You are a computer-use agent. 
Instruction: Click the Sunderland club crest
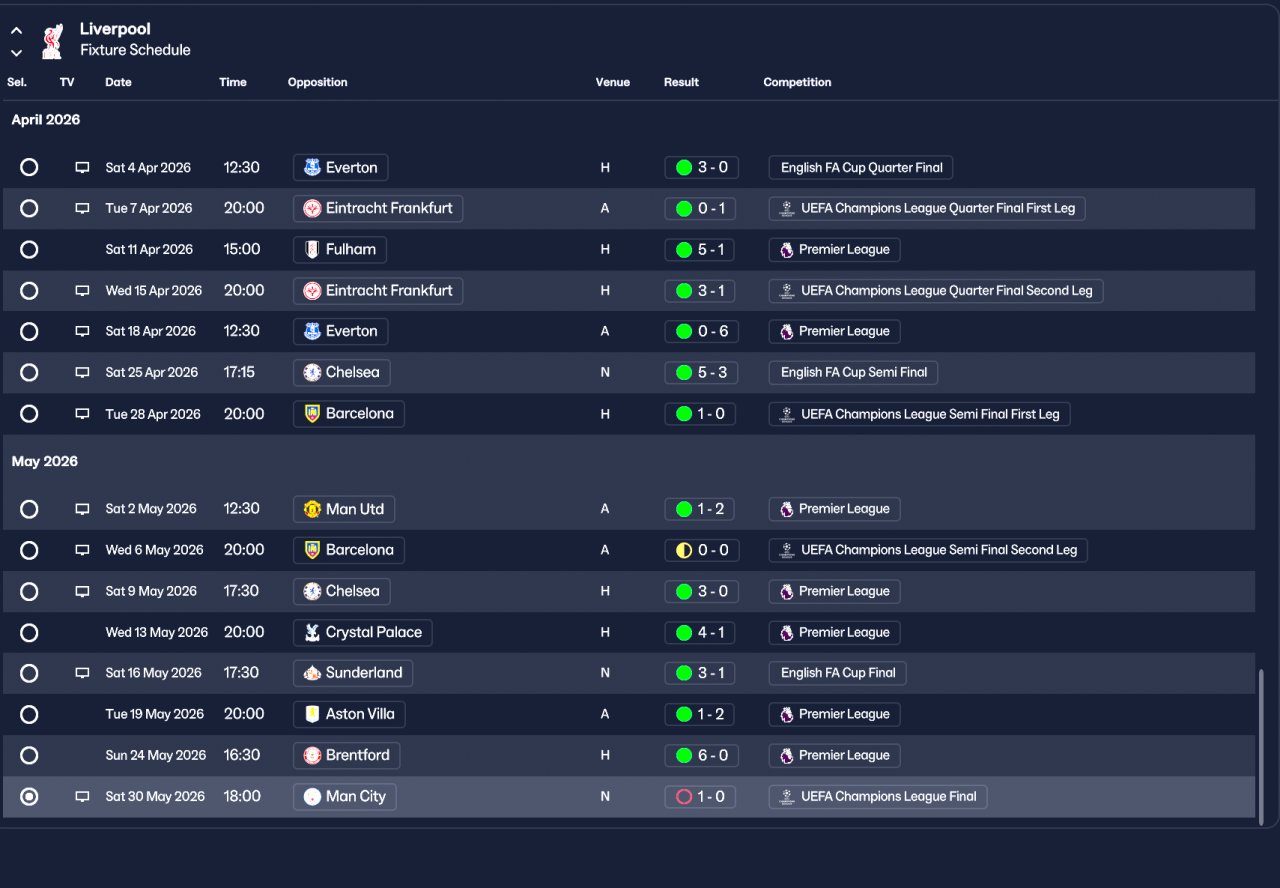pyautogui.click(x=312, y=673)
